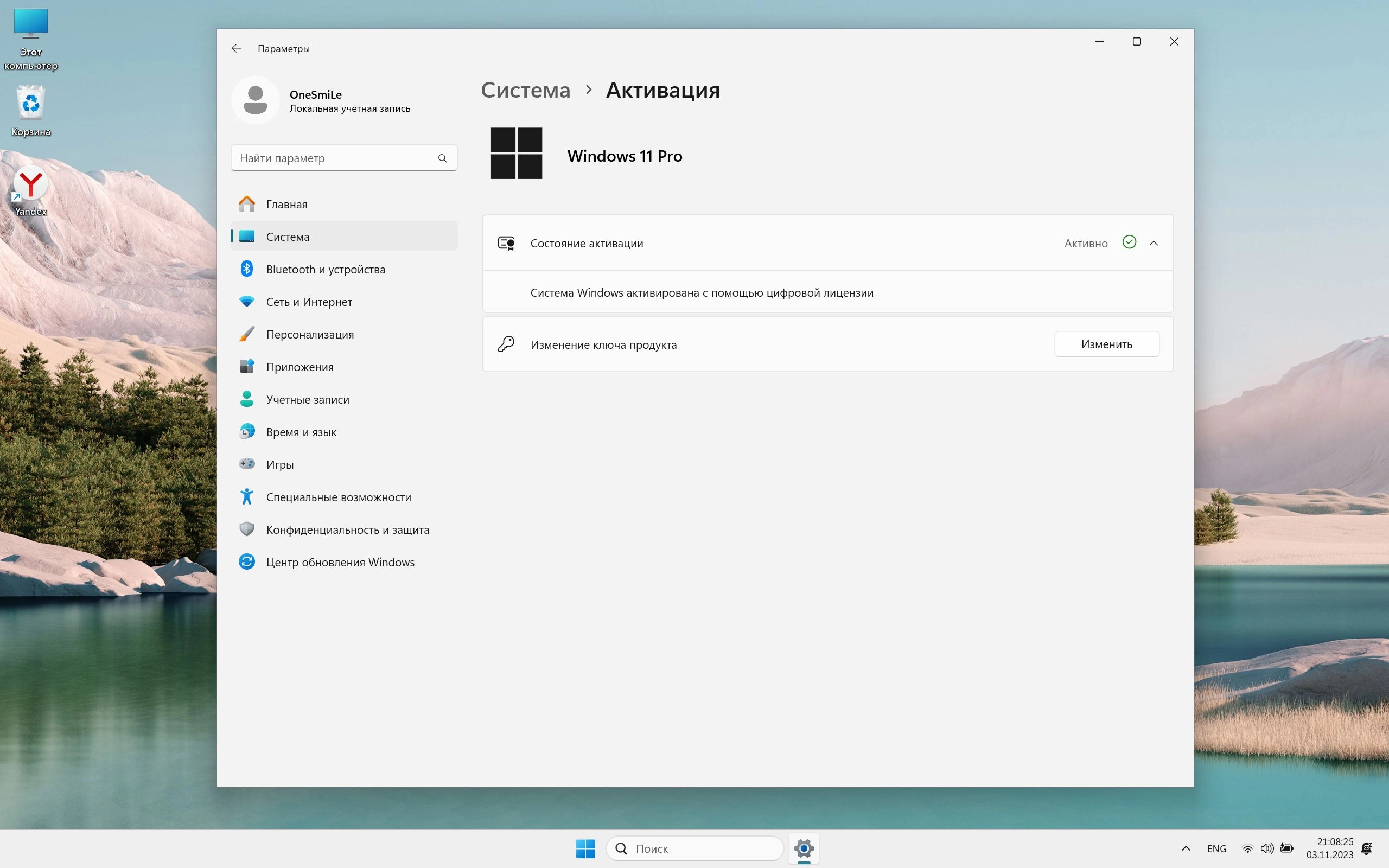Collapse the Состояние активации section
This screenshot has width=1389, height=868.
(1154, 244)
